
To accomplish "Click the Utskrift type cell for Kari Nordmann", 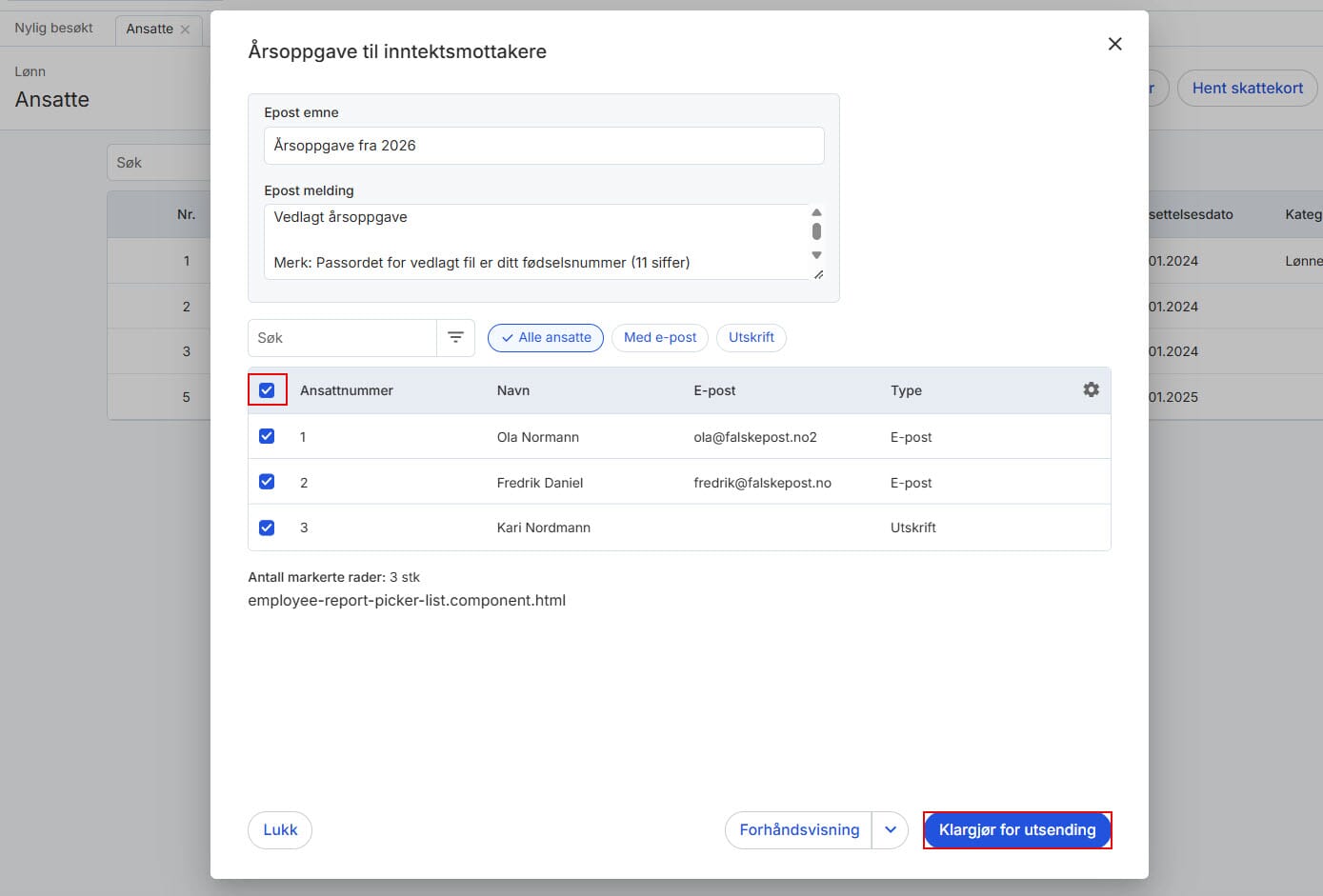I will [913, 528].
